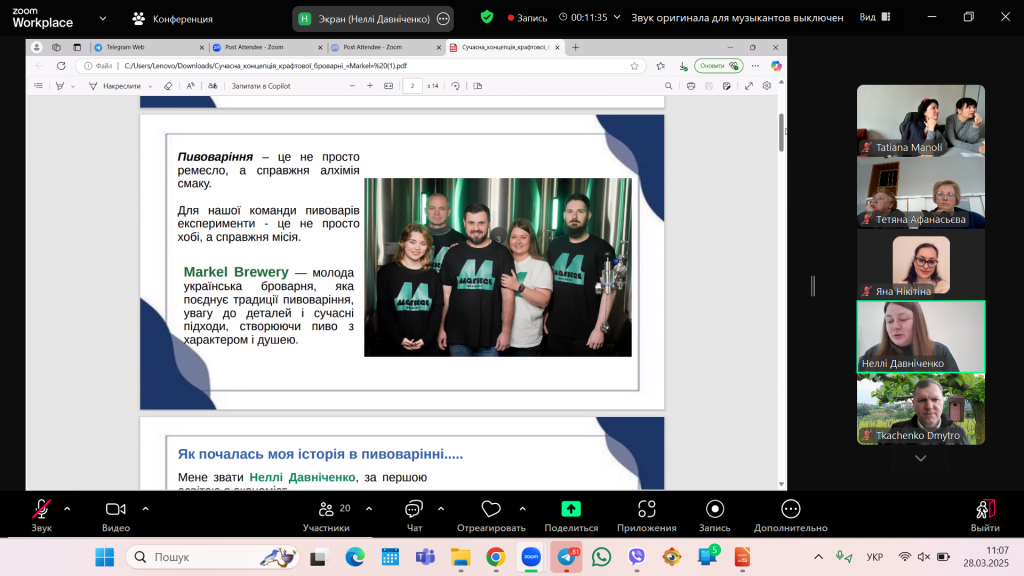Toggle PDF fit to width
This screenshot has height=576, width=1024.
click(389, 86)
